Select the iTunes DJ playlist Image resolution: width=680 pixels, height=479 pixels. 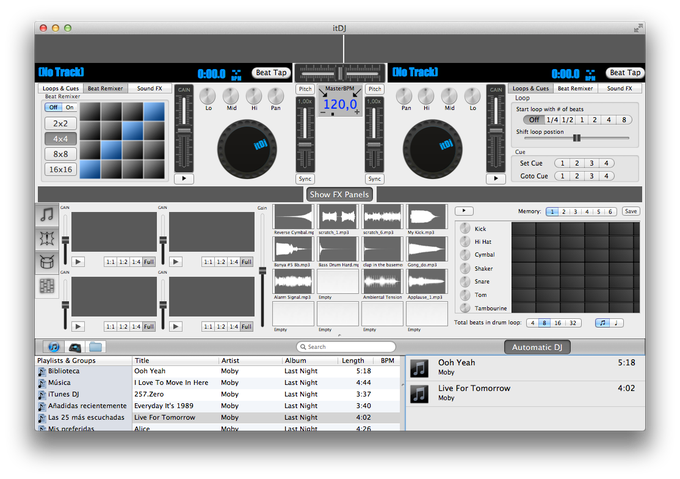tap(83, 394)
